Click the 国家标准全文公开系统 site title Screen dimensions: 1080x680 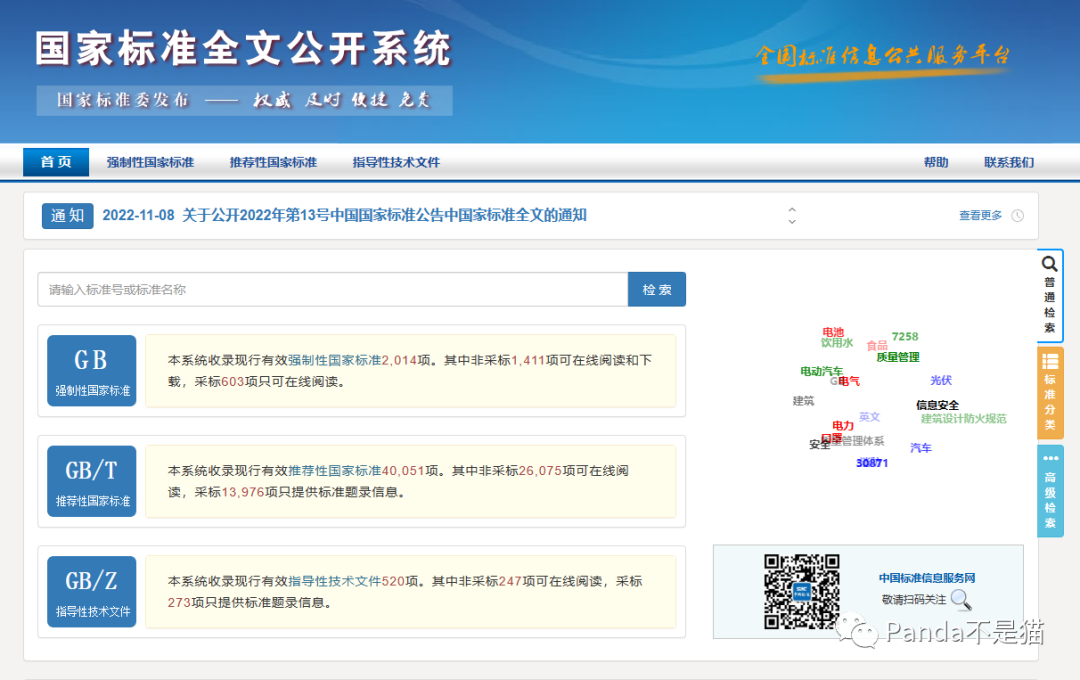(x=244, y=48)
